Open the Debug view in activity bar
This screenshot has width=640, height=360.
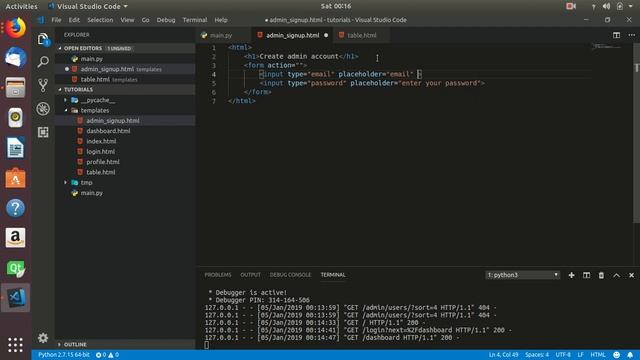tap(43, 109)
